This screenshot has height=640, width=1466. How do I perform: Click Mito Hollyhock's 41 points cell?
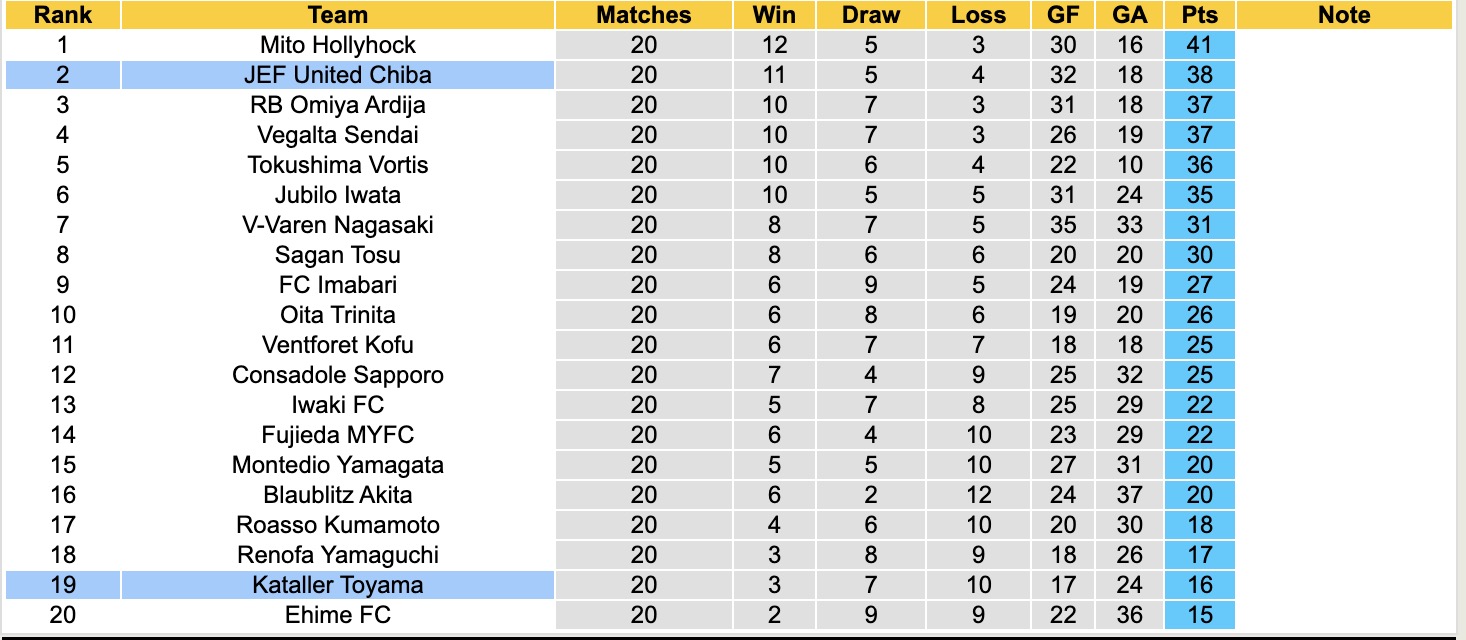(1199, 45)
